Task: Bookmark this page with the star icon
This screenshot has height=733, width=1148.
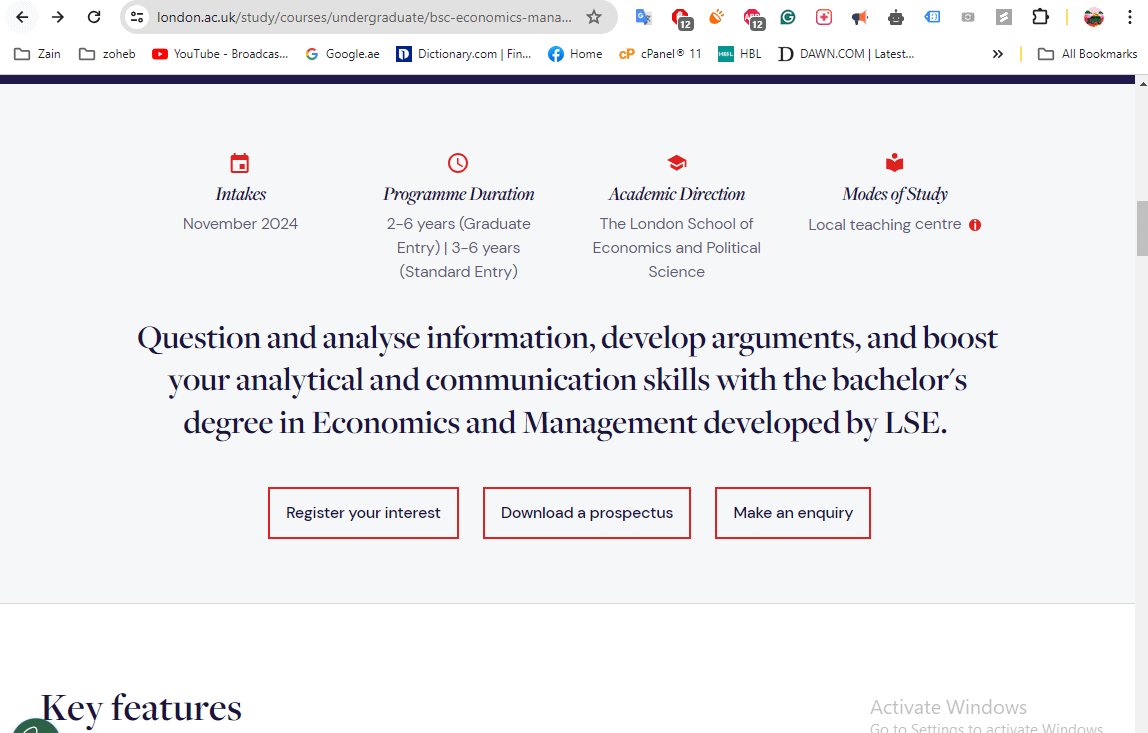Action: [x=594, y=17]
